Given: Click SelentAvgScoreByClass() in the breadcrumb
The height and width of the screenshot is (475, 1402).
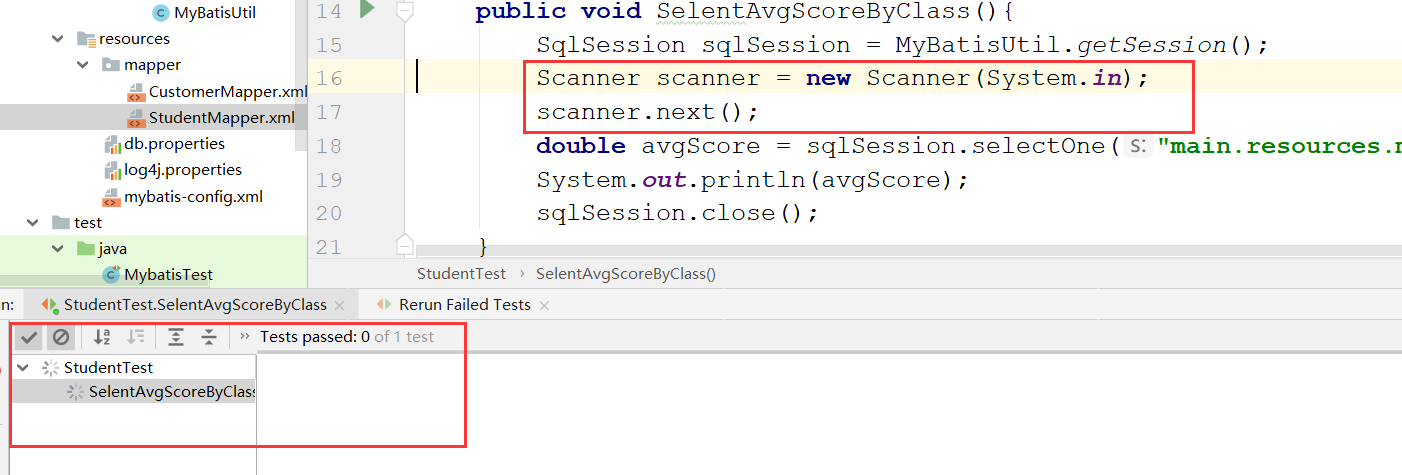Looking at the screenshot, I should tap(625, 273).
